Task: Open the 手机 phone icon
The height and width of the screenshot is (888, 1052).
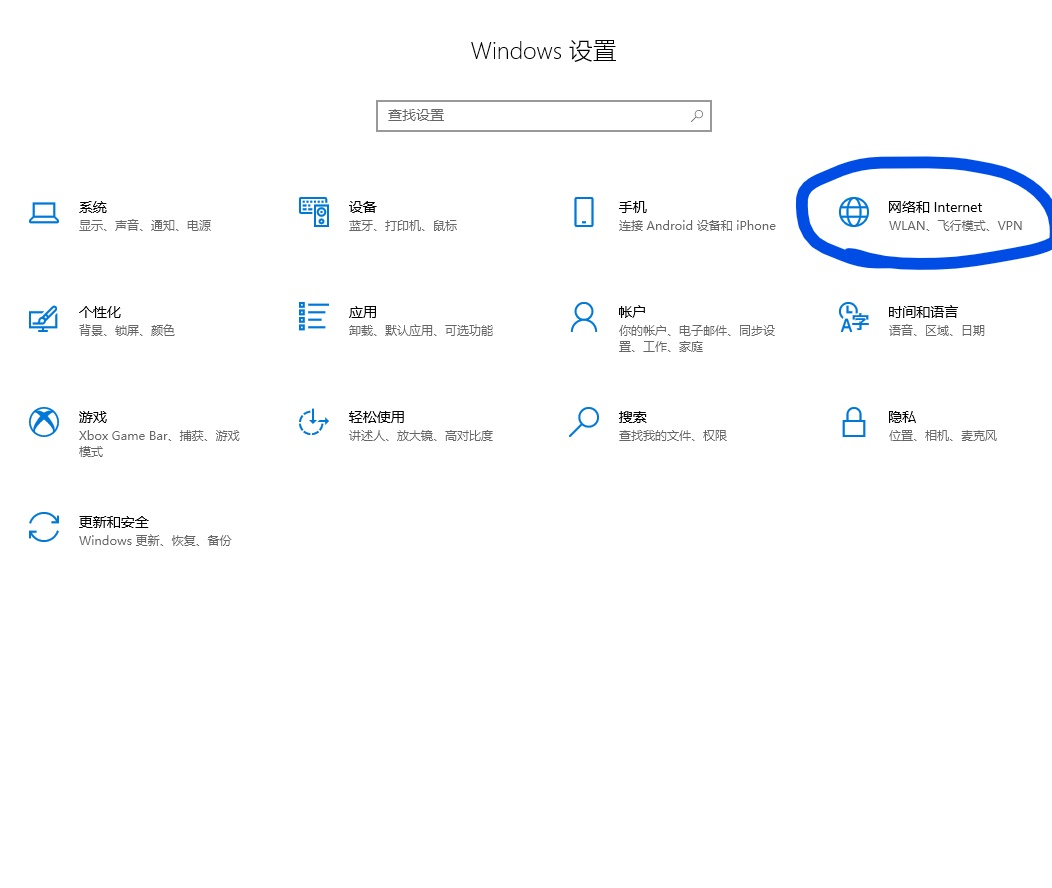Action: tap(584, 212)
